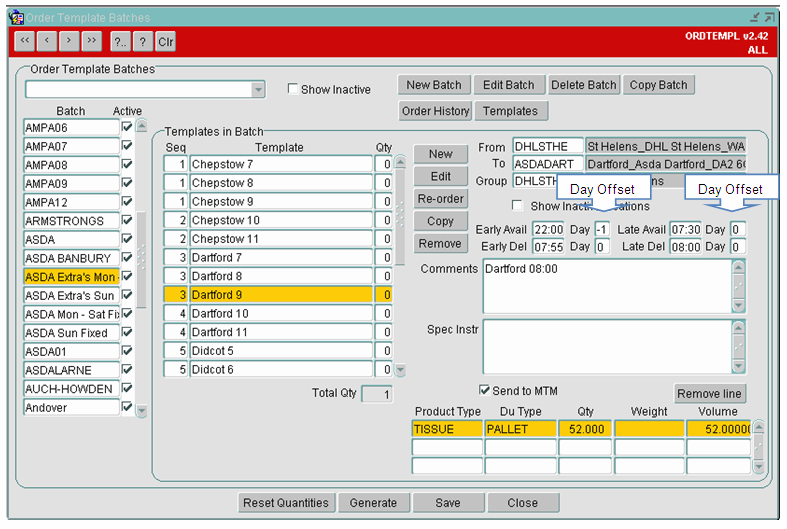Screen dimensions: 787x529
Task: Click From field DHLSTHE
Action: pyautogui.click(x=548, y=146)
